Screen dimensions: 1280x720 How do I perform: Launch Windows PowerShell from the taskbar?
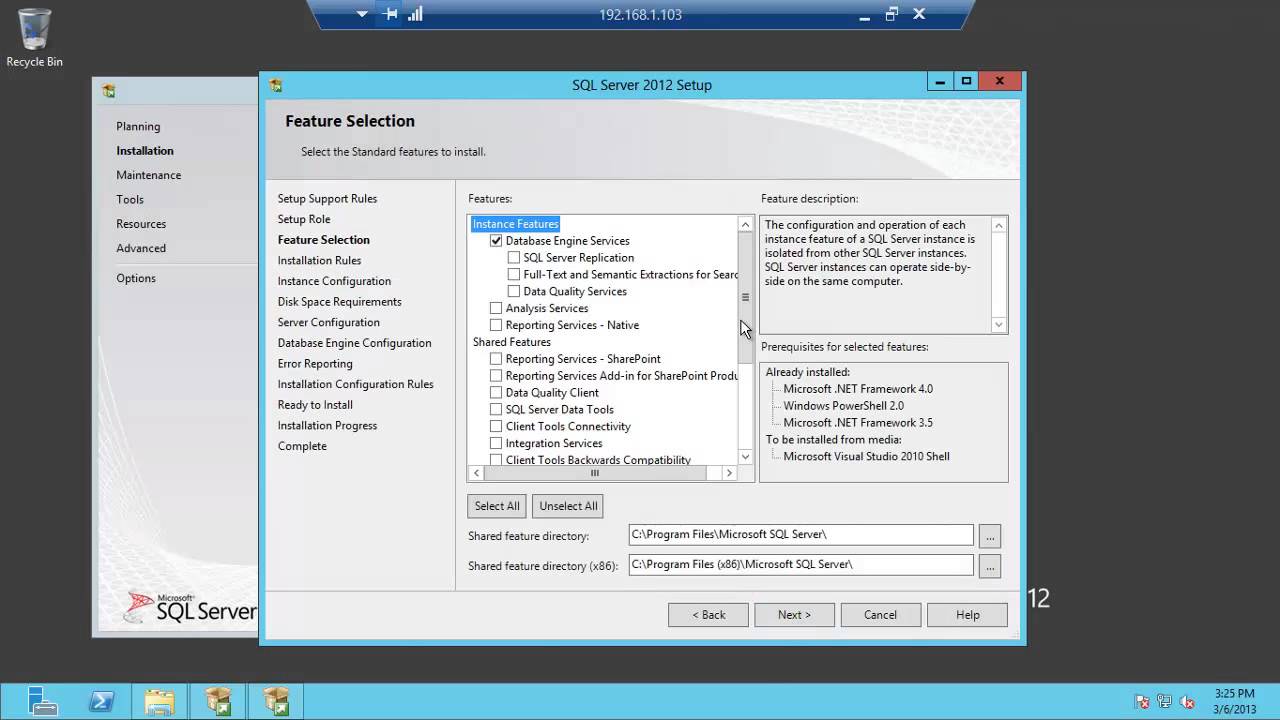pos(101,701)
